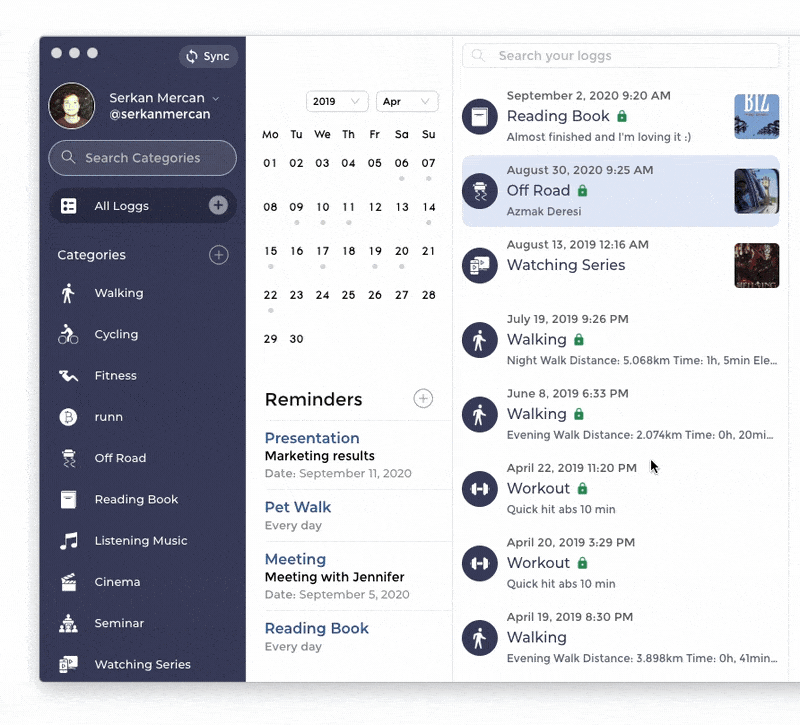The height and width of the screenshot is (725, 800).
Task: Open the Cycling category icon
Action: 68,334
